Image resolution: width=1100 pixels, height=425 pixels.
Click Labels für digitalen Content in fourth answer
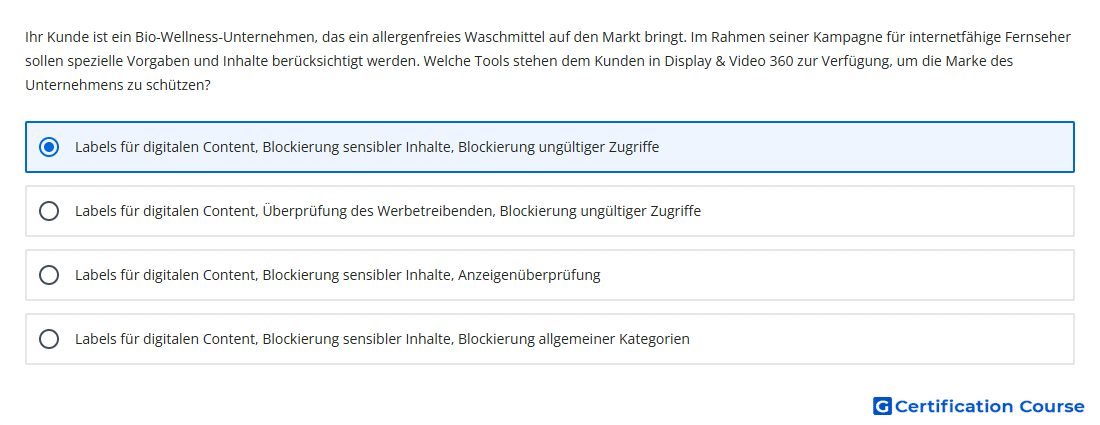[x=166, y=339]
